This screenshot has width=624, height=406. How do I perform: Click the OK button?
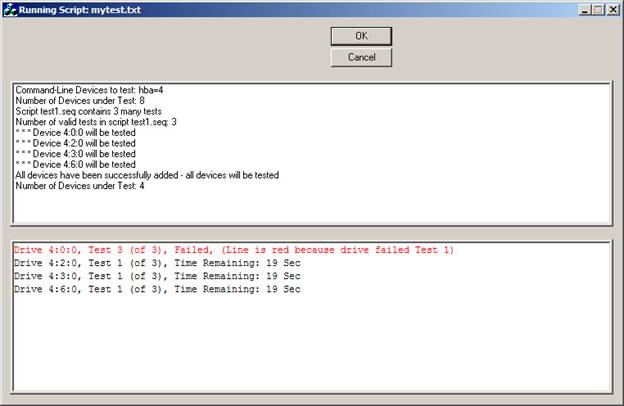361,36
